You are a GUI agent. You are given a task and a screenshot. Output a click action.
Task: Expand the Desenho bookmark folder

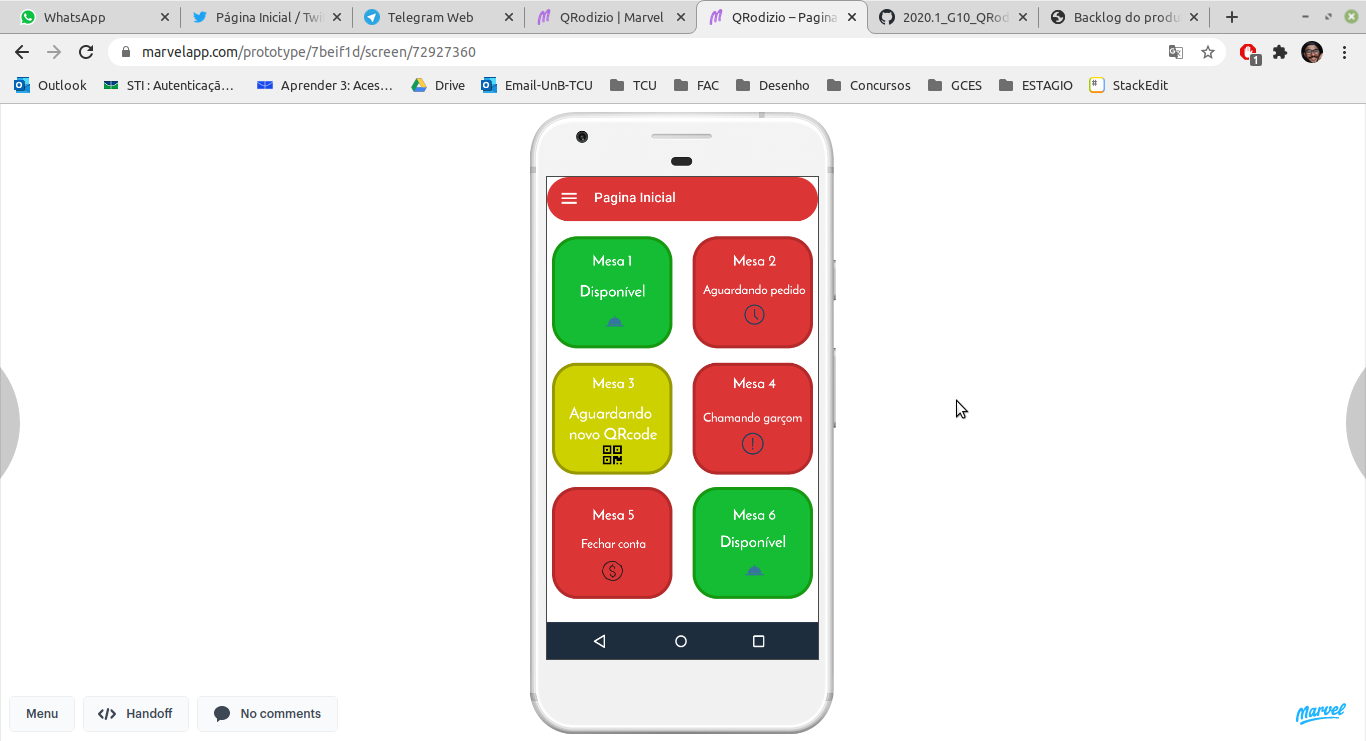pyautogui.click(x=773, y=86)
